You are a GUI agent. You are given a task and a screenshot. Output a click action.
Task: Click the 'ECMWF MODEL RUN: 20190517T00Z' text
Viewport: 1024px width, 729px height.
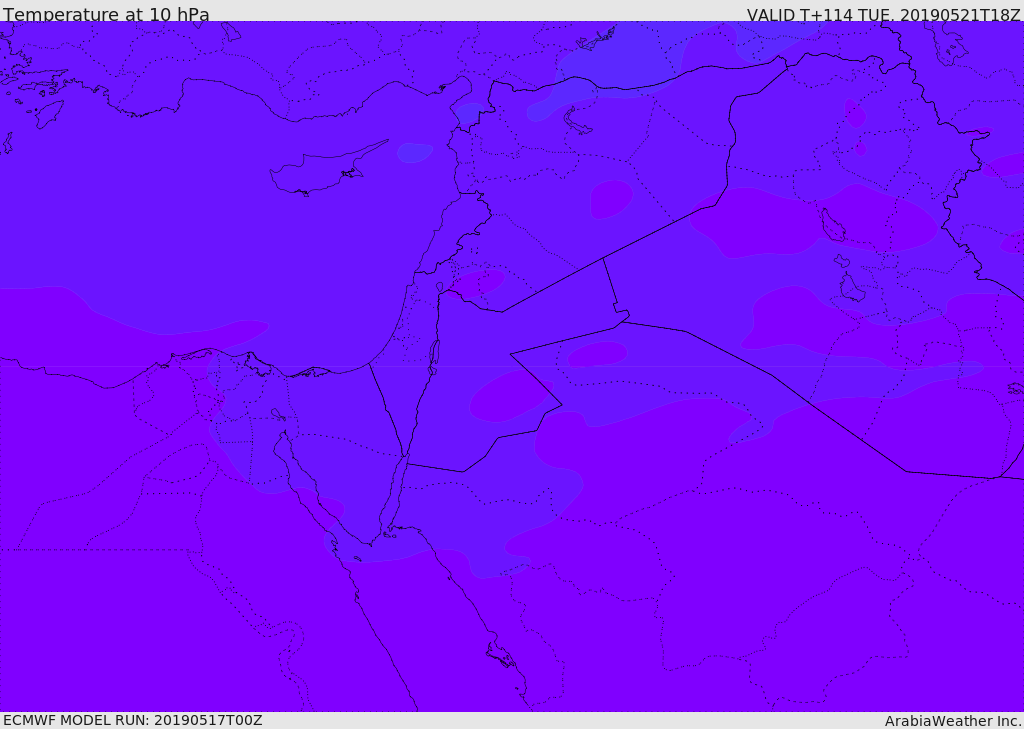click(x=133, y=720)
